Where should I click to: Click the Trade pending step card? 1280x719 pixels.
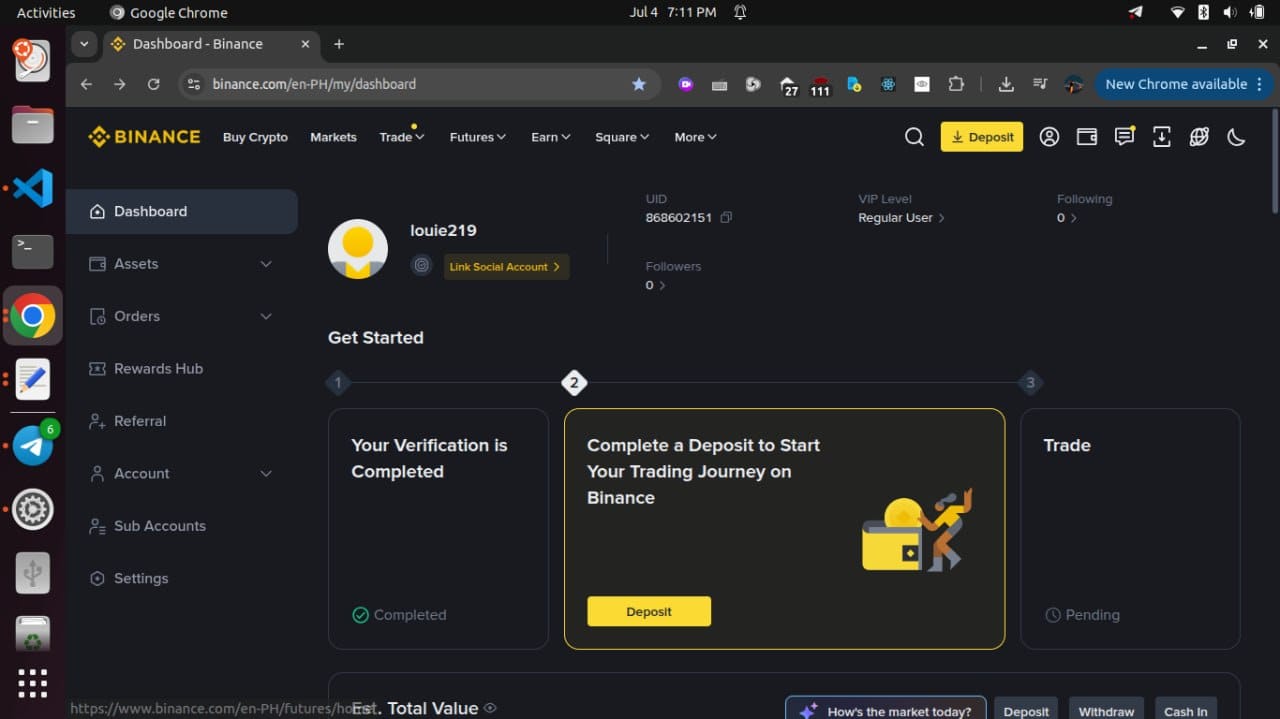pos(1130,529)
